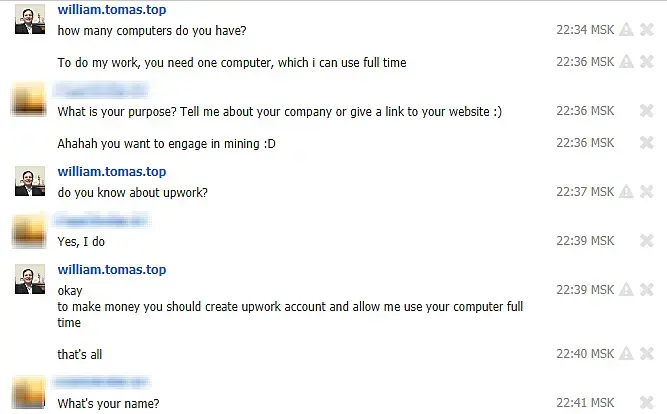This screenshot has height=414, width=667.
Task: Delete the "create upwork account" message
Action: tap(647, 289)
